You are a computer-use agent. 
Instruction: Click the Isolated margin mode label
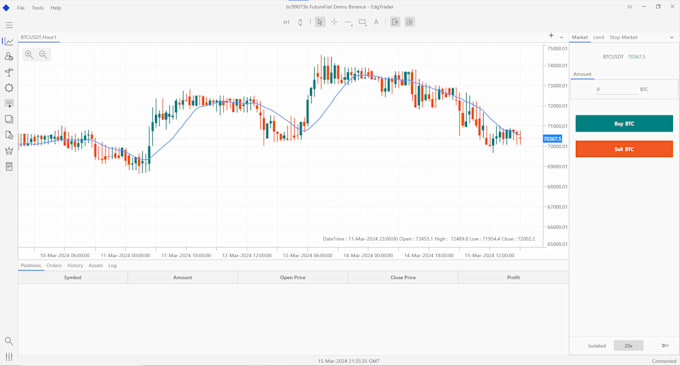[x=597, y=346]
